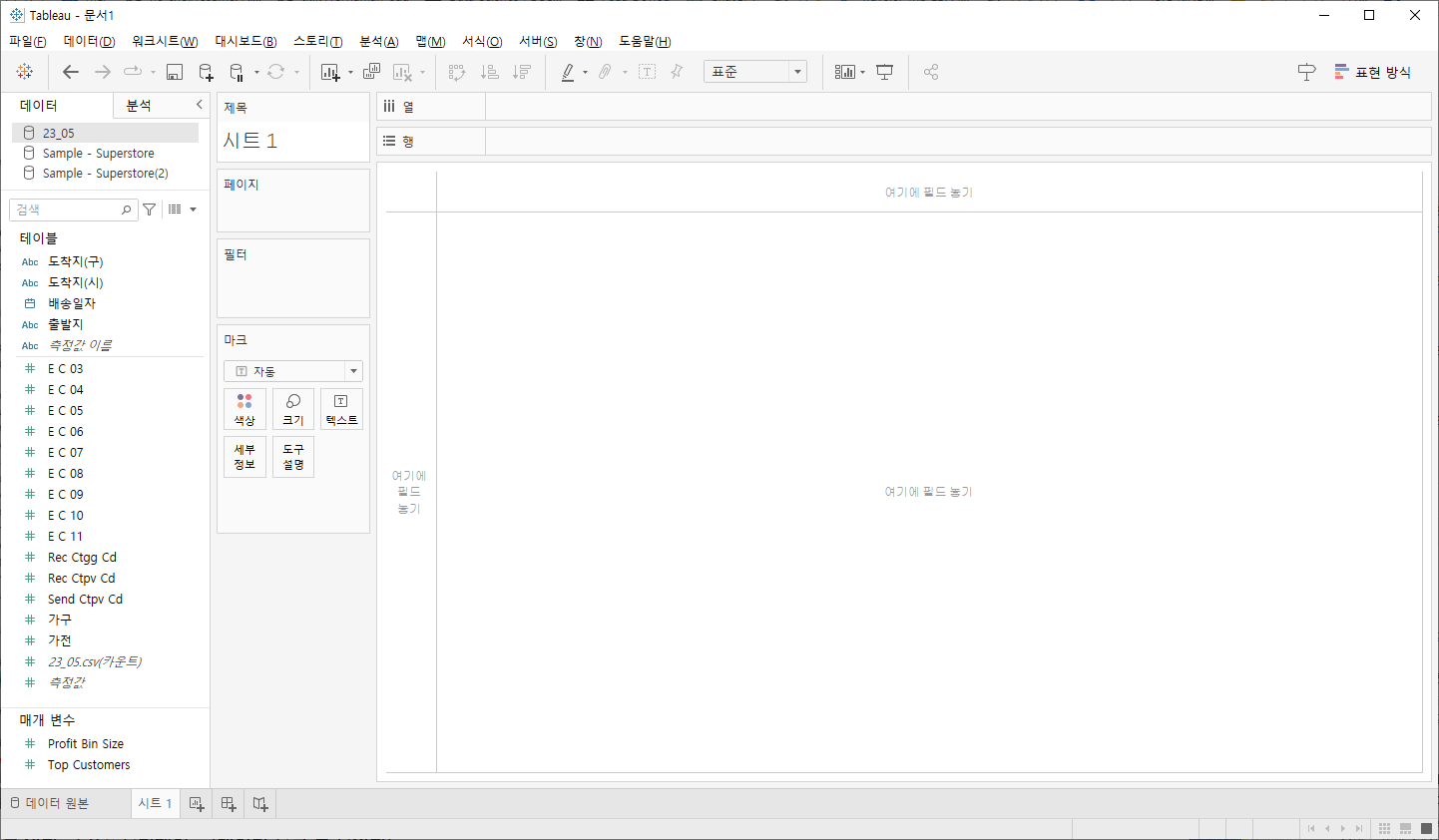Click the highlight pen icon
The height and width of the screenshot is (840, 1439).
[x=568, y=72]
